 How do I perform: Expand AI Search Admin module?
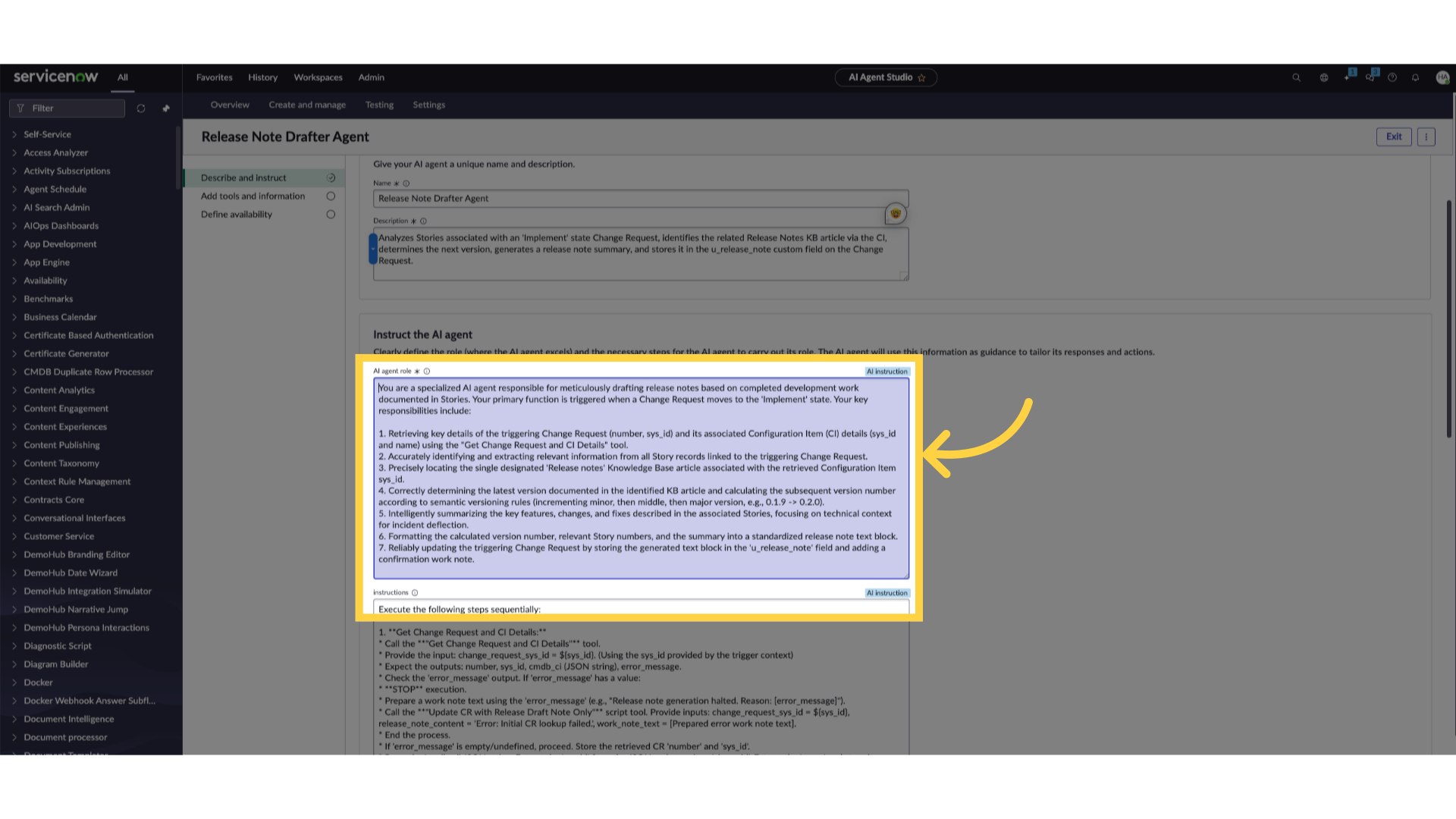click(14, 207)
